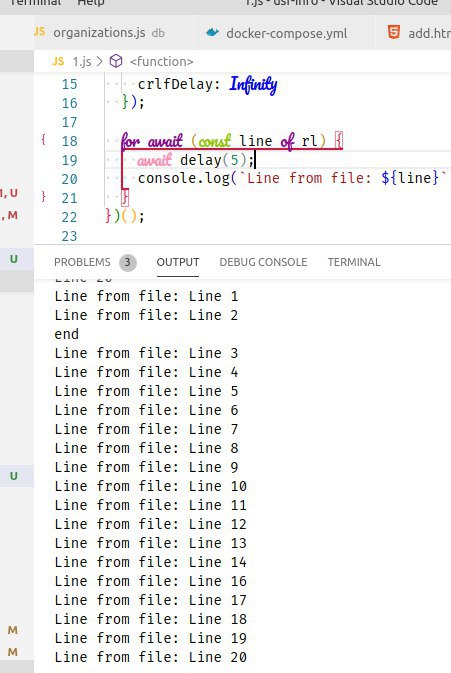The width and height of the screenshot is (451, 673).
Task: Click output 'Line from file: Line 12'
Action: [151, 524]
